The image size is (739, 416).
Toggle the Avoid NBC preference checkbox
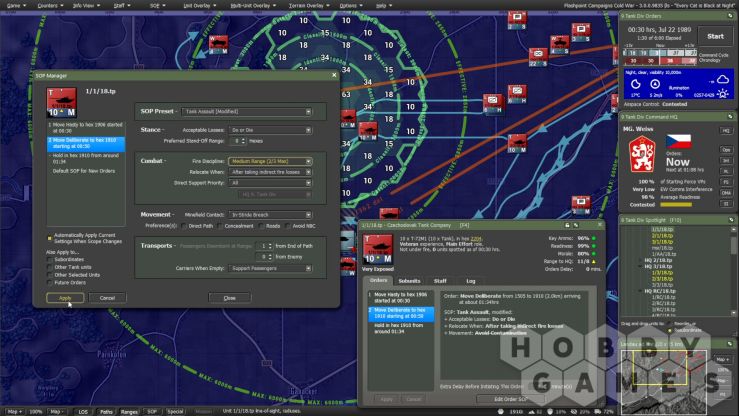click(x=288, y=226)
